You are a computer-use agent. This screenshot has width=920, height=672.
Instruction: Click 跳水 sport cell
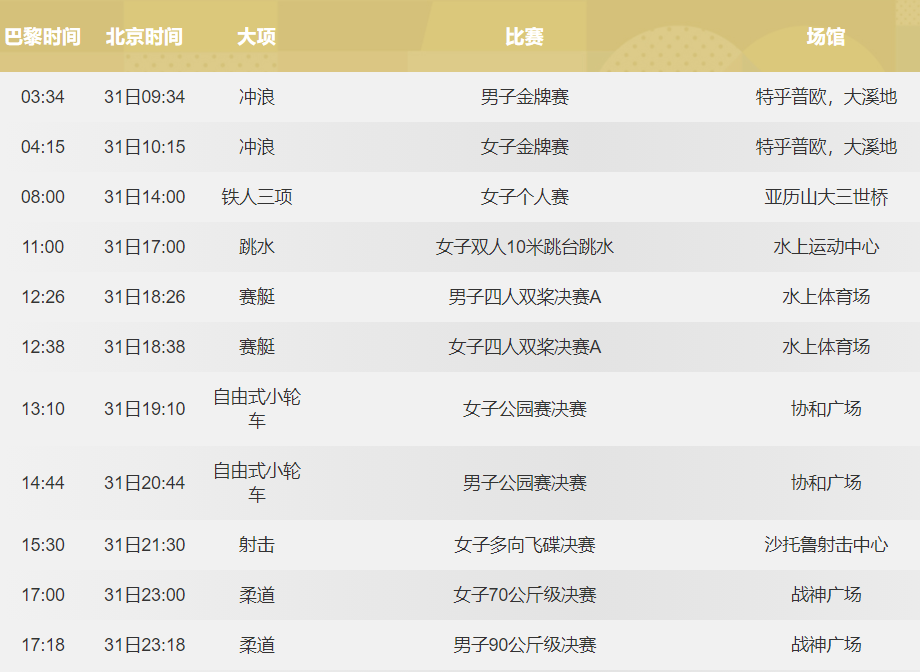(256, 246)
